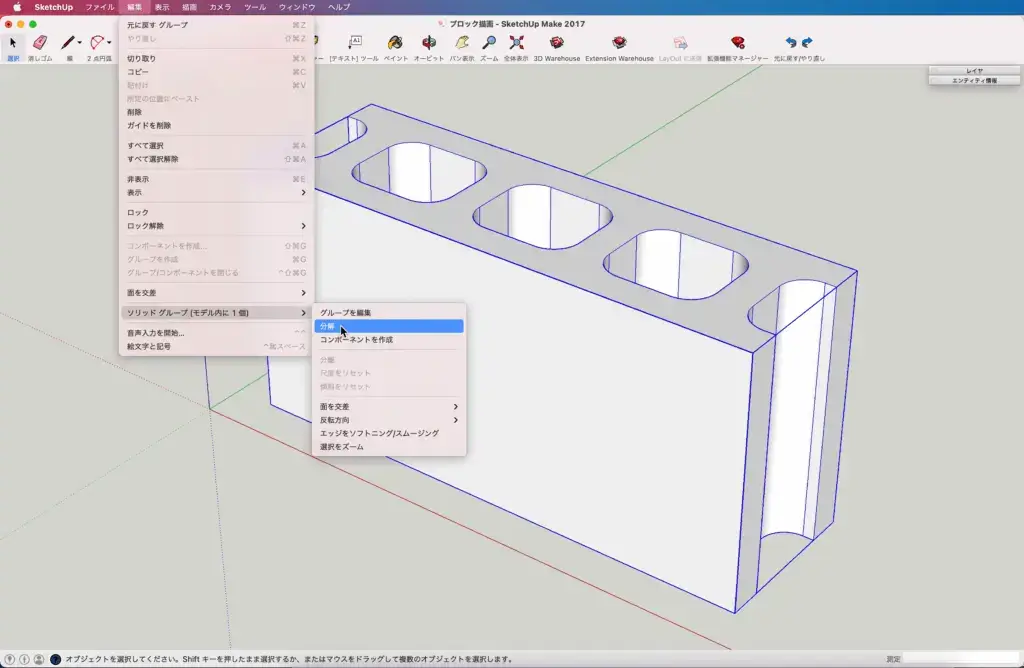Choose ガイドを削除 in the Edit menu

[x=216, y=125]
